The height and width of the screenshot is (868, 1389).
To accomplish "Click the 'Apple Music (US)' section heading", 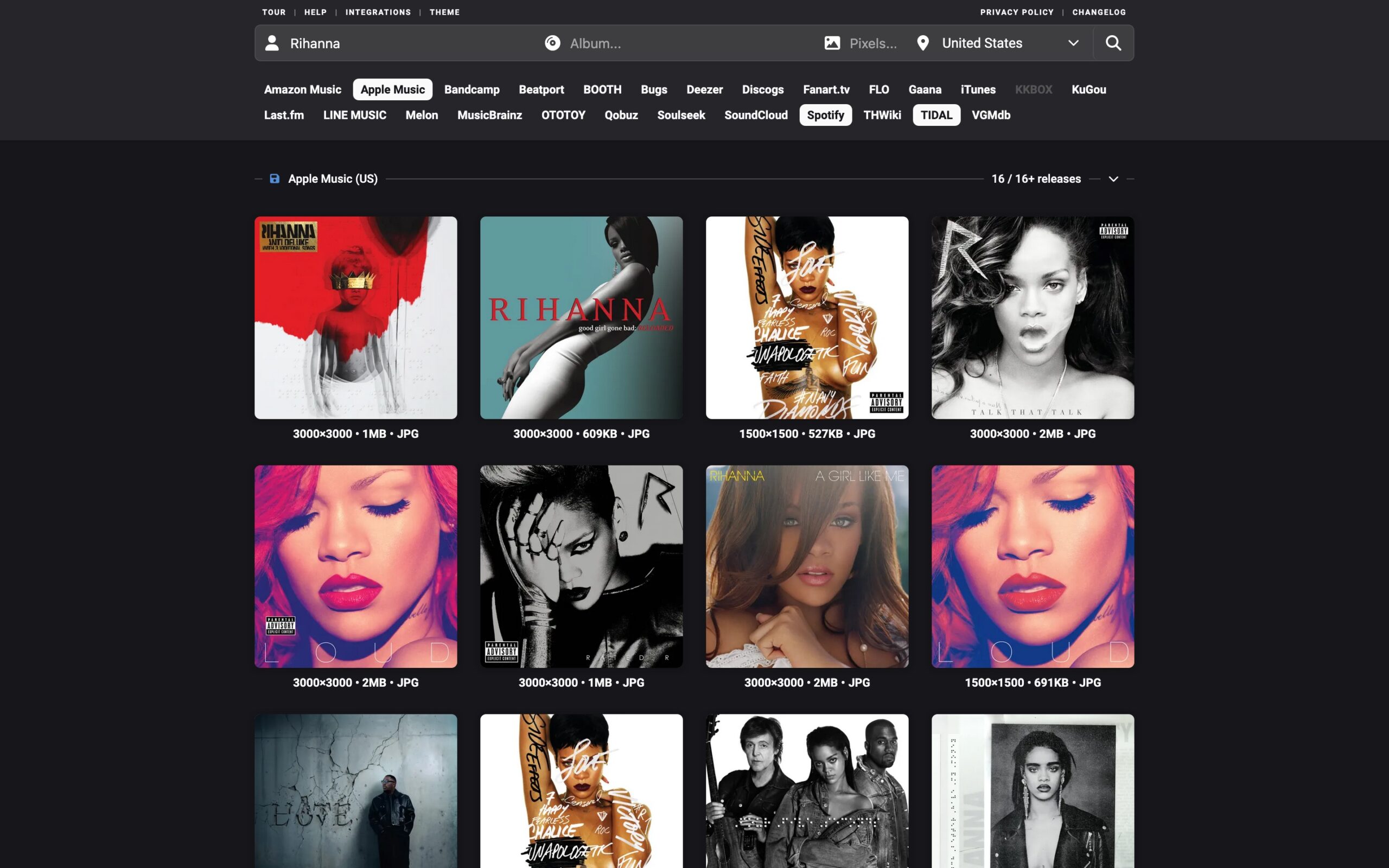I will 333,179.
